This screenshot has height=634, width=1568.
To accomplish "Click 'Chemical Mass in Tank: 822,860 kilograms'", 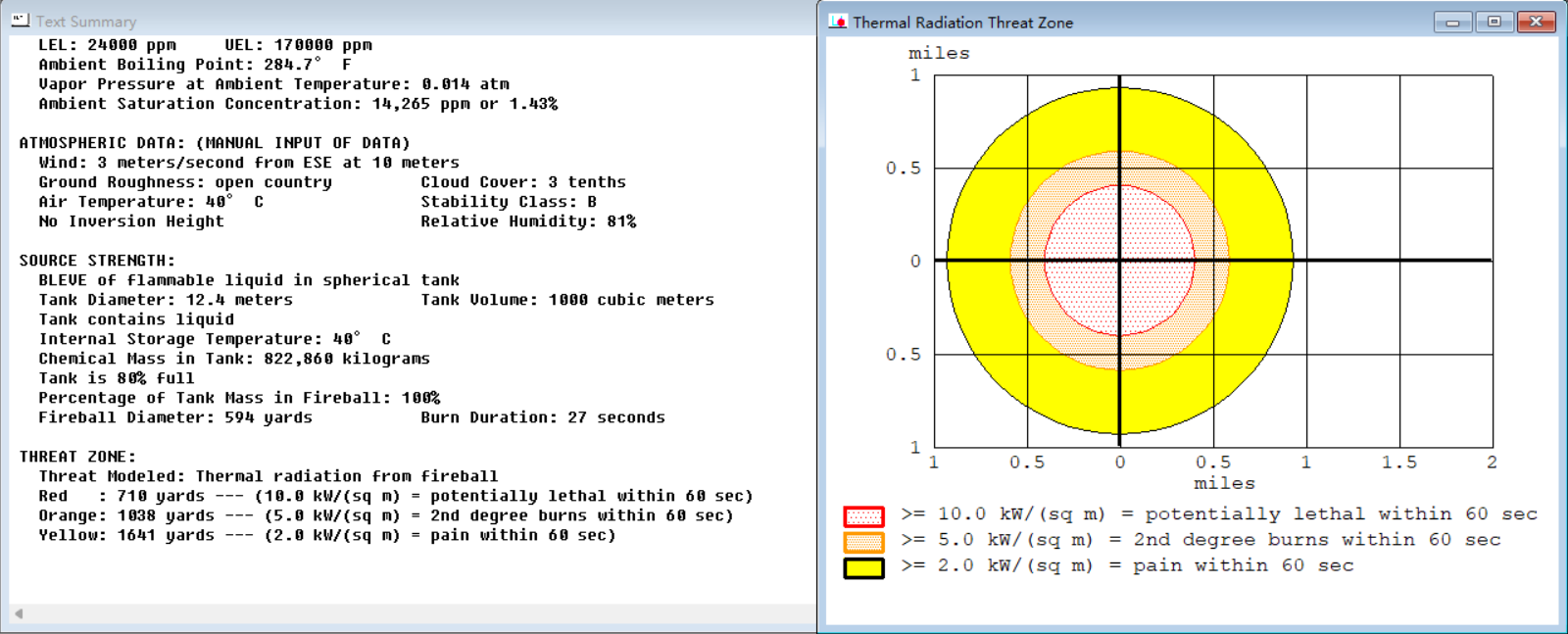I will [234, 359].
